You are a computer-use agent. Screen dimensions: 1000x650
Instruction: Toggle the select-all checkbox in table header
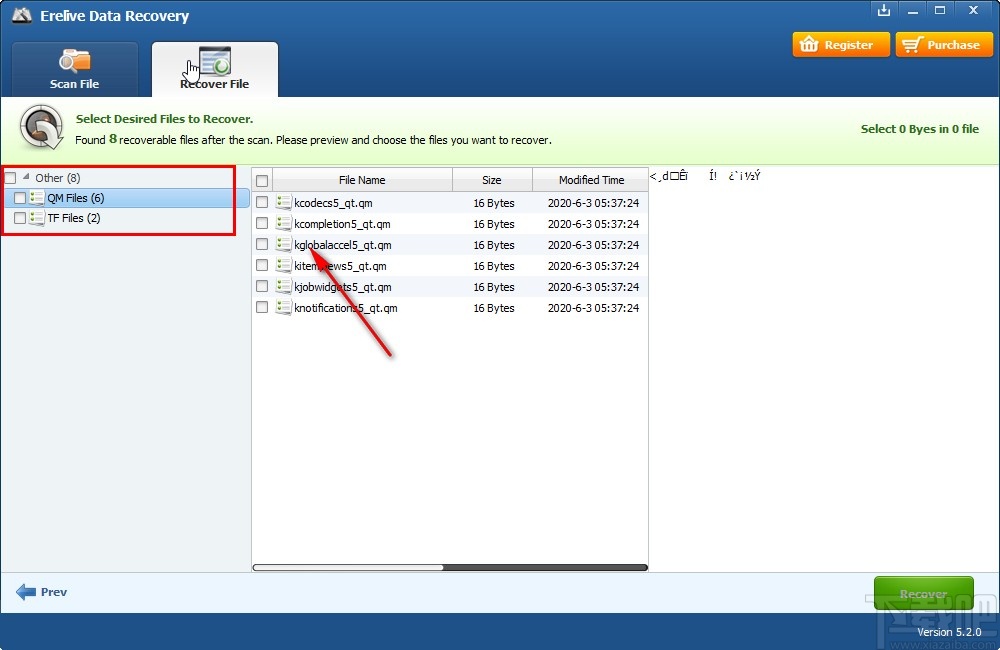point(262,181)
